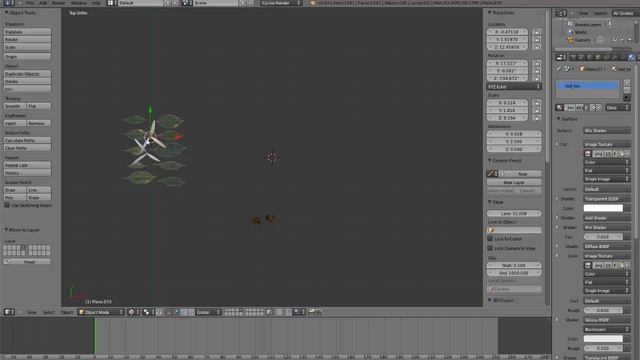Open the Diffuse BSDF shader dropdown
640x360 pixels.
(x=607, y=247)
